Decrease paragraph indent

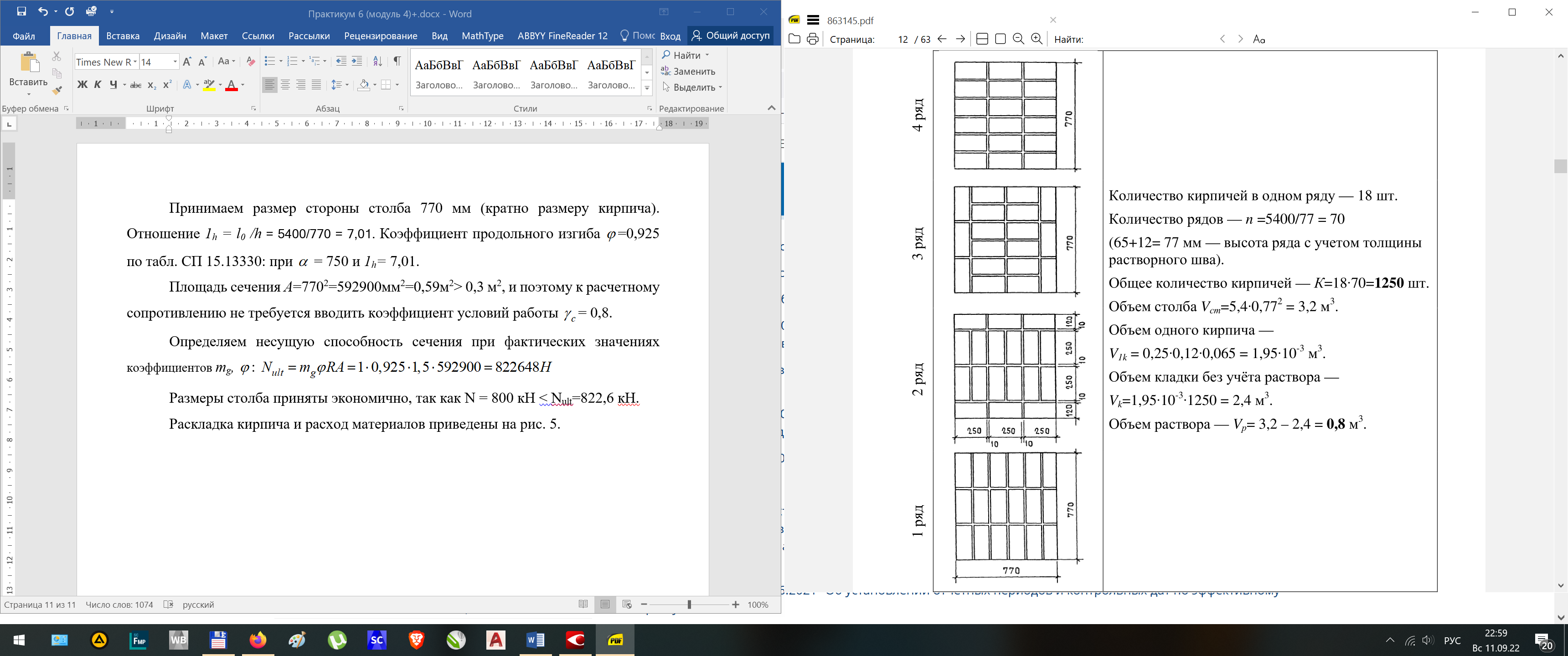[x=341, y=61]
